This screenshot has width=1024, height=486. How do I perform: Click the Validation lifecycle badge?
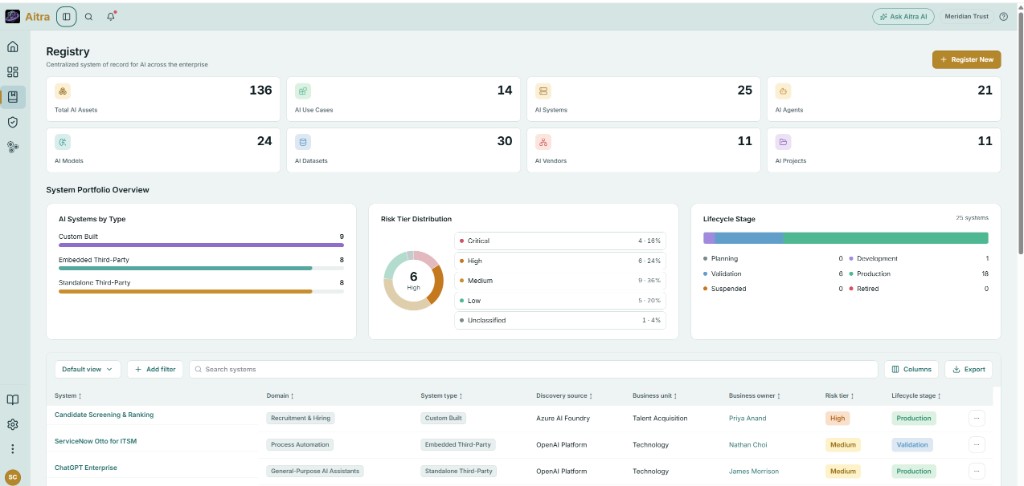point(912,445)
